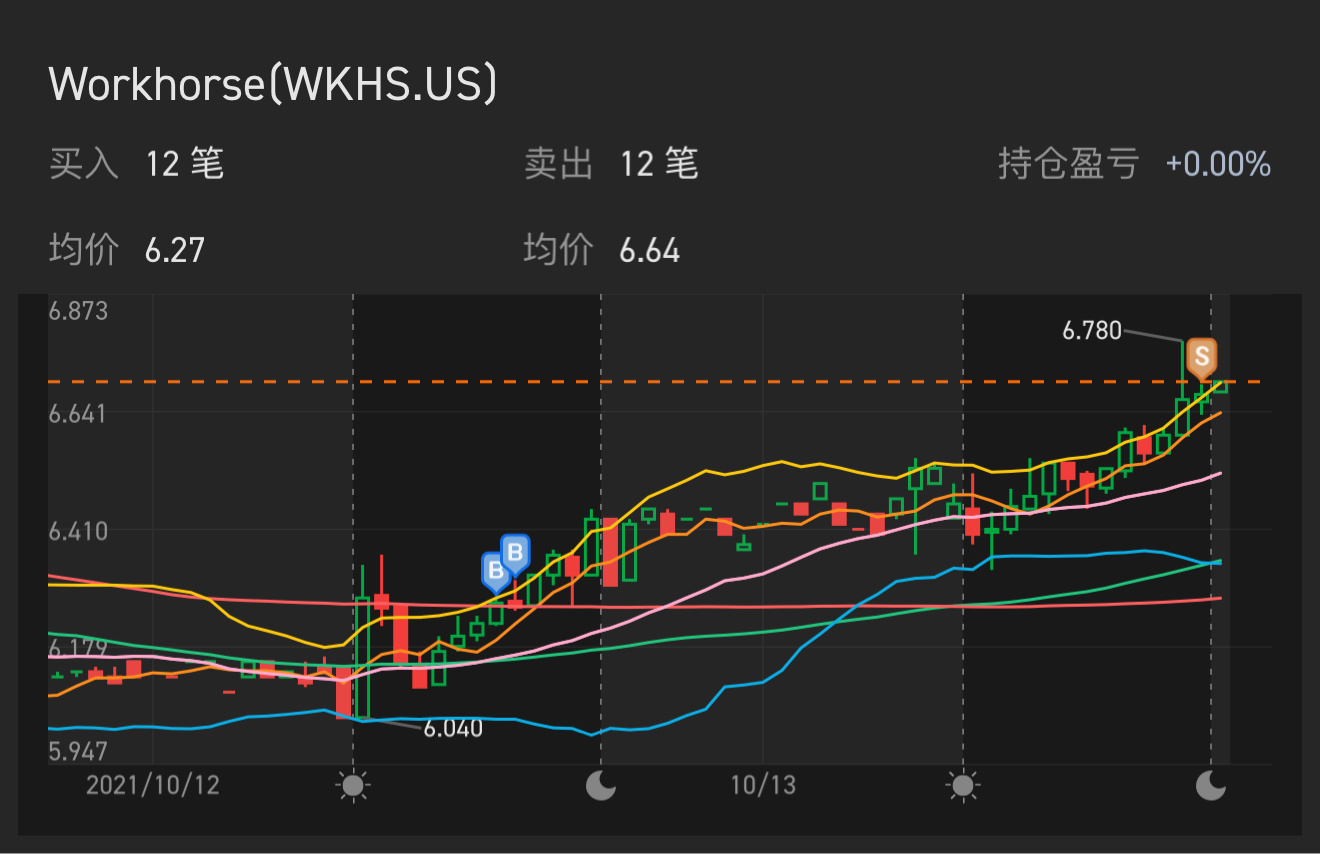The height and width of the screenshot is (854, 1320).
Task: Click the 10/13 date label
Action: click(763, 785)
